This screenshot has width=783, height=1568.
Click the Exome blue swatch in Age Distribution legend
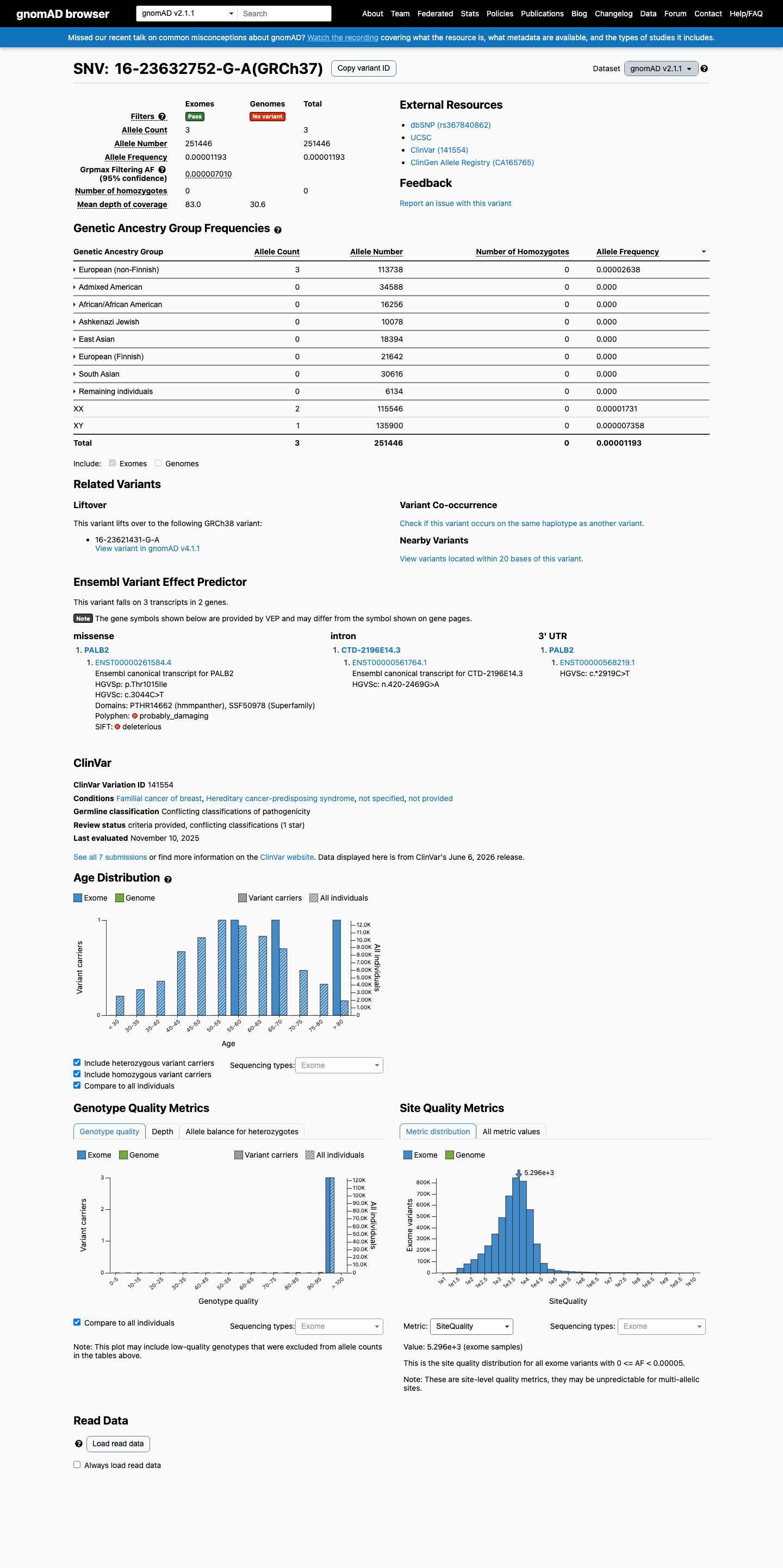[78, 898]
